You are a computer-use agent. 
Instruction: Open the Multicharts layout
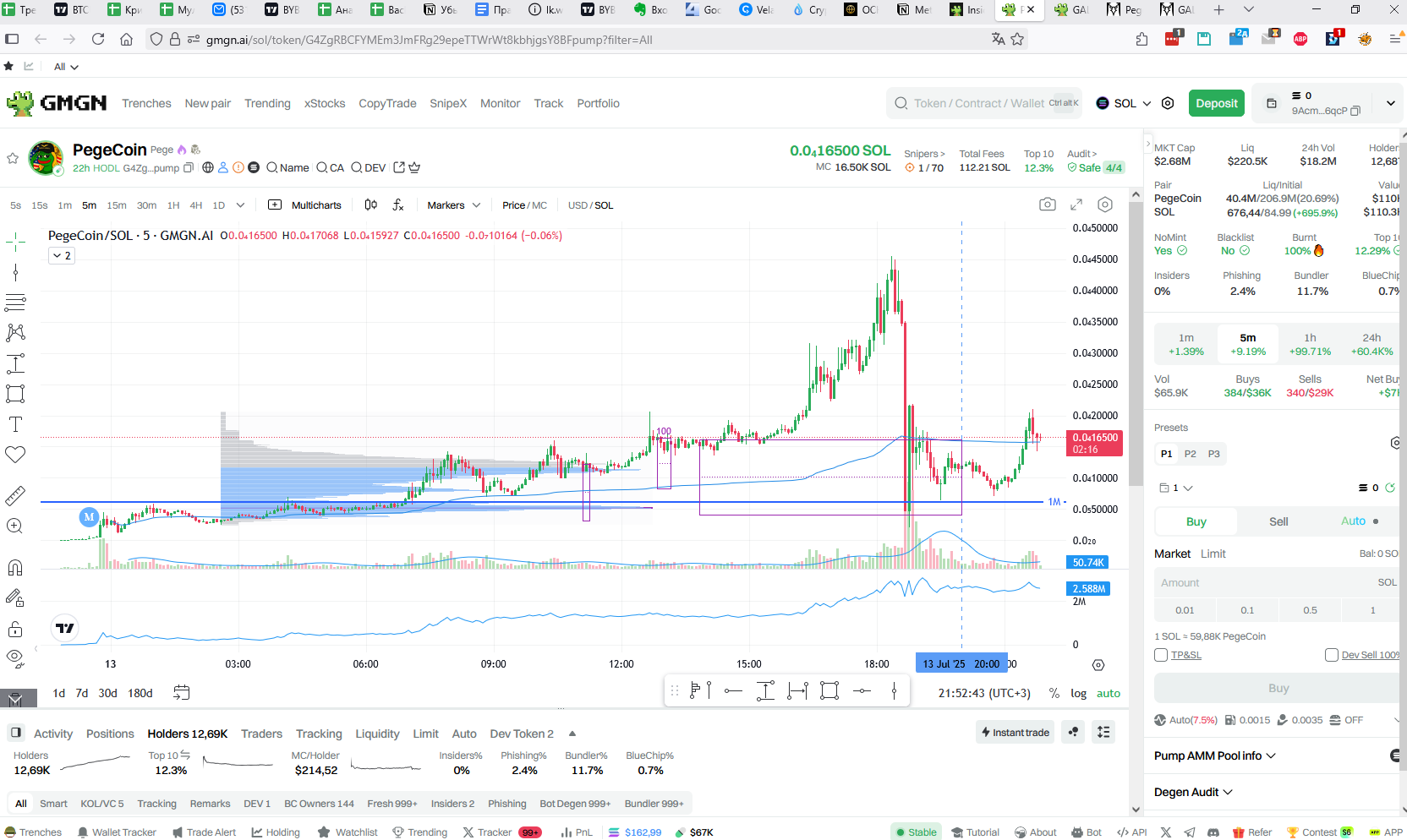coord(305,205)
